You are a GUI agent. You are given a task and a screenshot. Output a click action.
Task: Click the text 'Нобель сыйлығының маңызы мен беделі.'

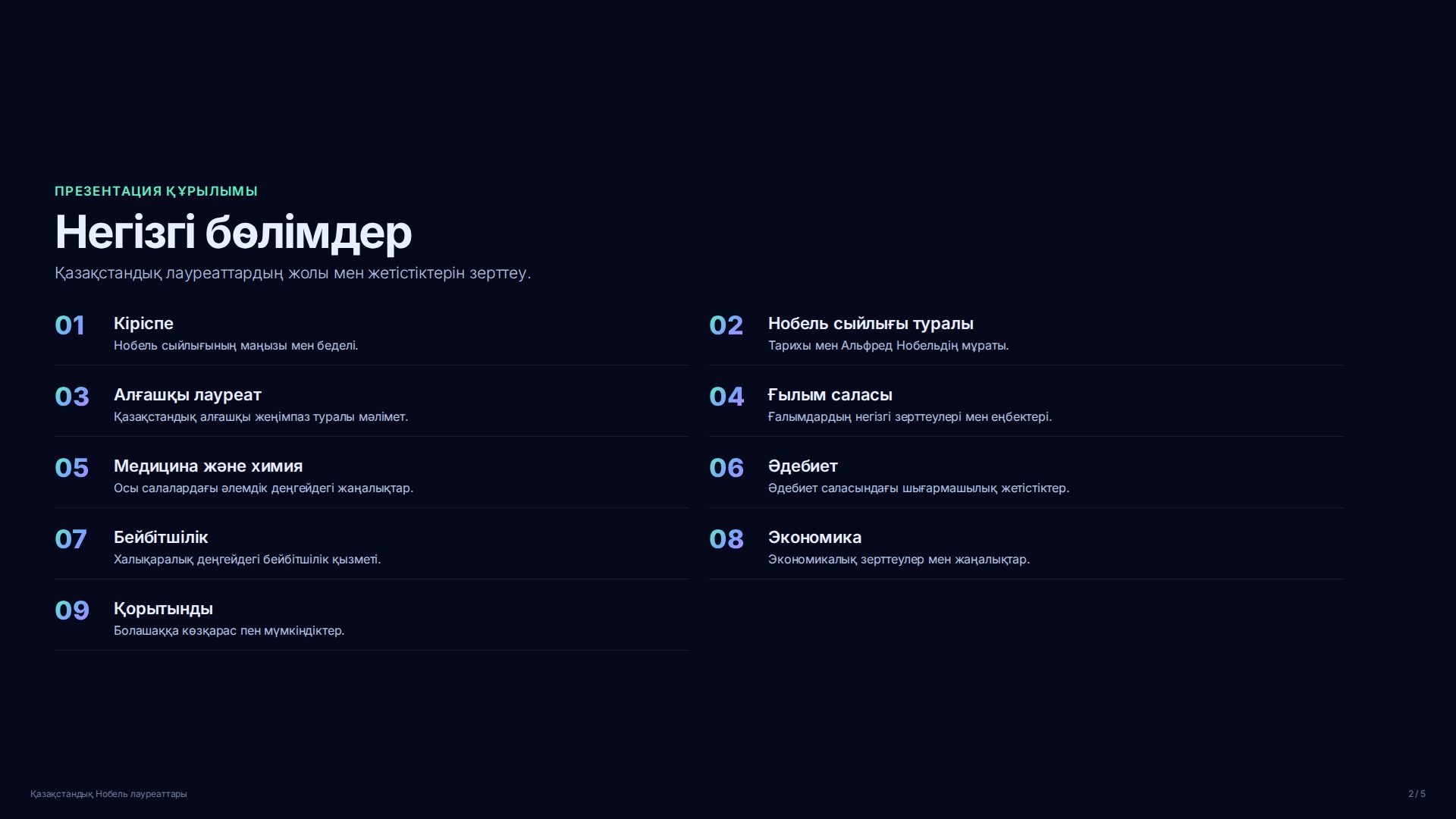tap(236, 346)
